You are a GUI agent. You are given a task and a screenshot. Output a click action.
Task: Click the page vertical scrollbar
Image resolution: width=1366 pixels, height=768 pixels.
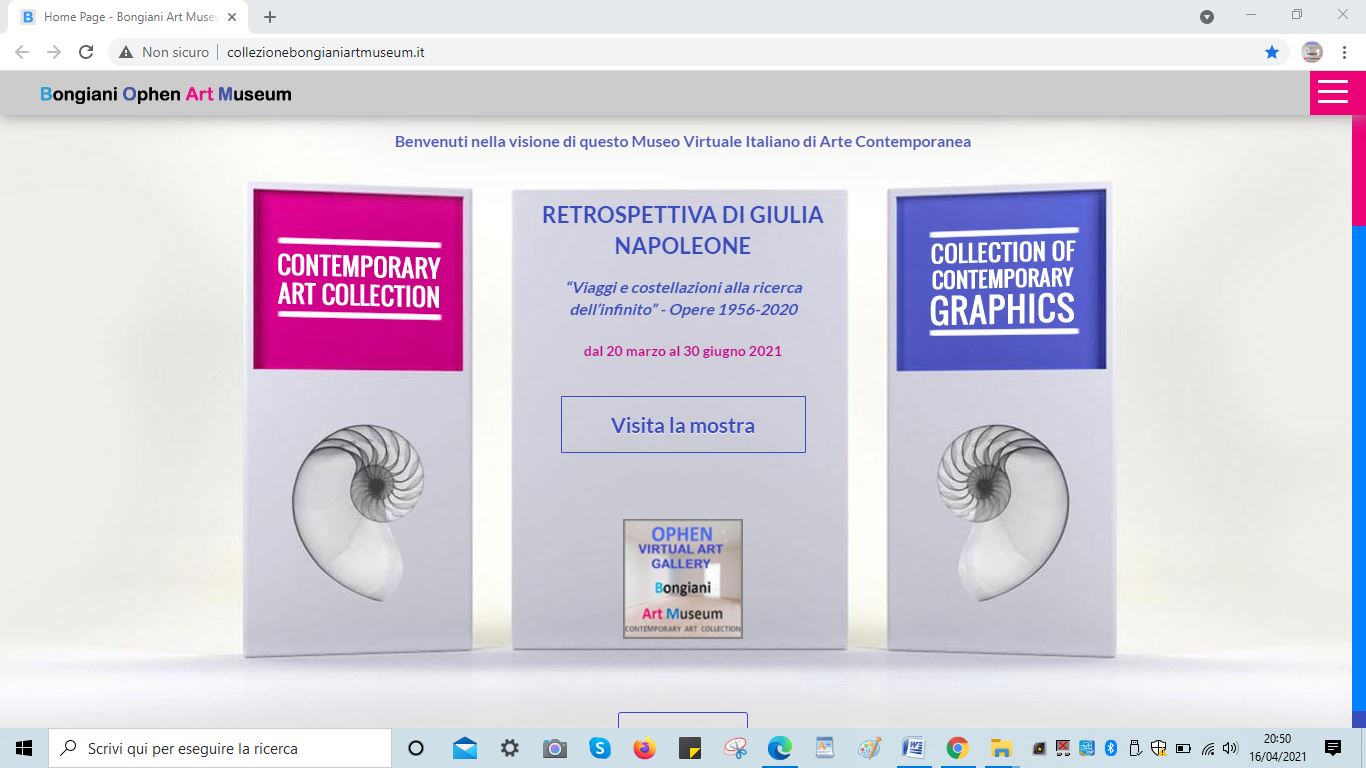[x=1358, y=400]
